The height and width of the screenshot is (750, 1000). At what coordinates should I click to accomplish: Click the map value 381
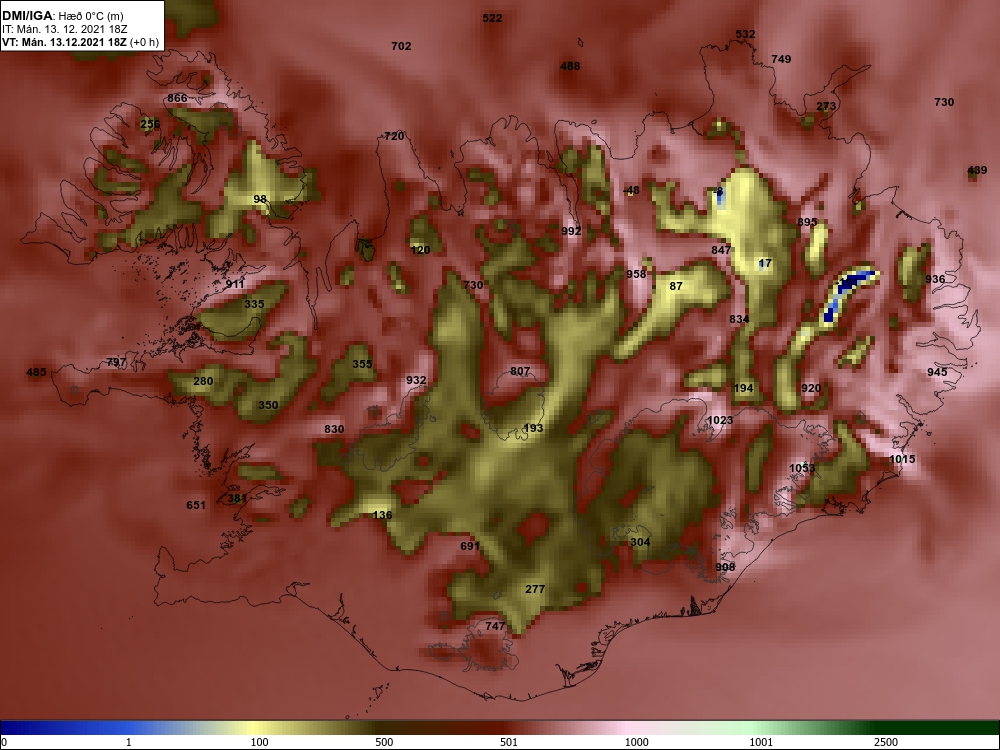(237, 499)
